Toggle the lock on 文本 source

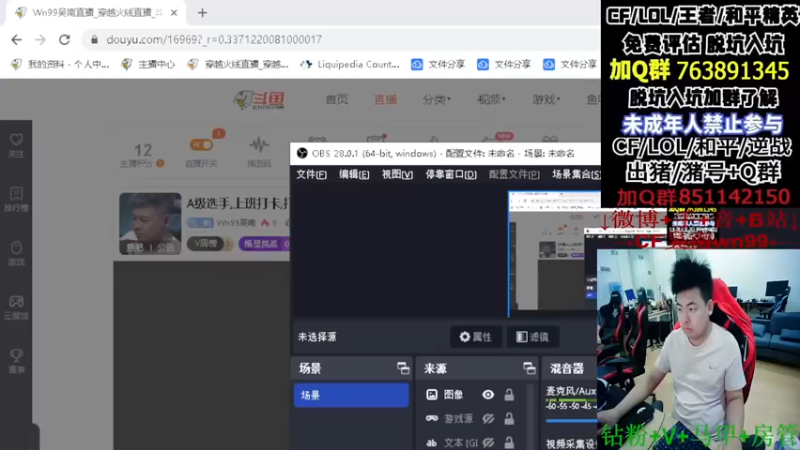[509, 442]
